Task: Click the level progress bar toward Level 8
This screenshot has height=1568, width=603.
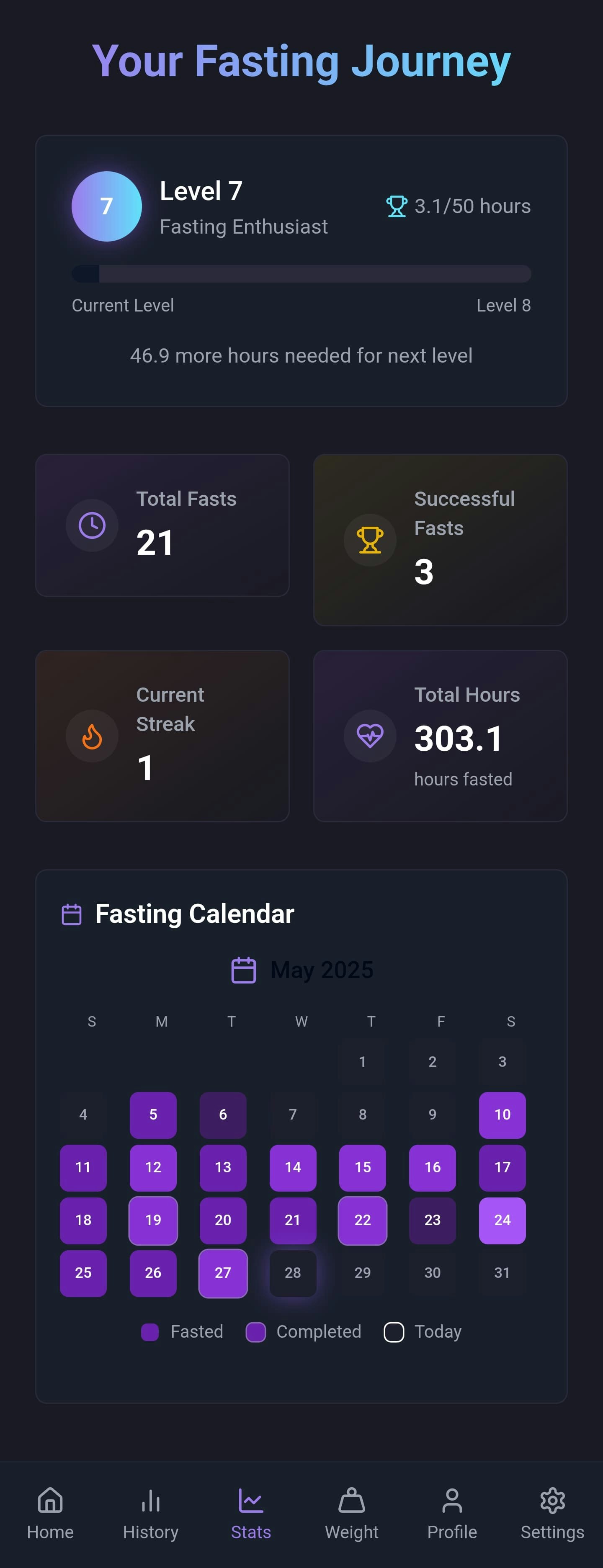Action: pyautogui.click(x=301, y=273)
